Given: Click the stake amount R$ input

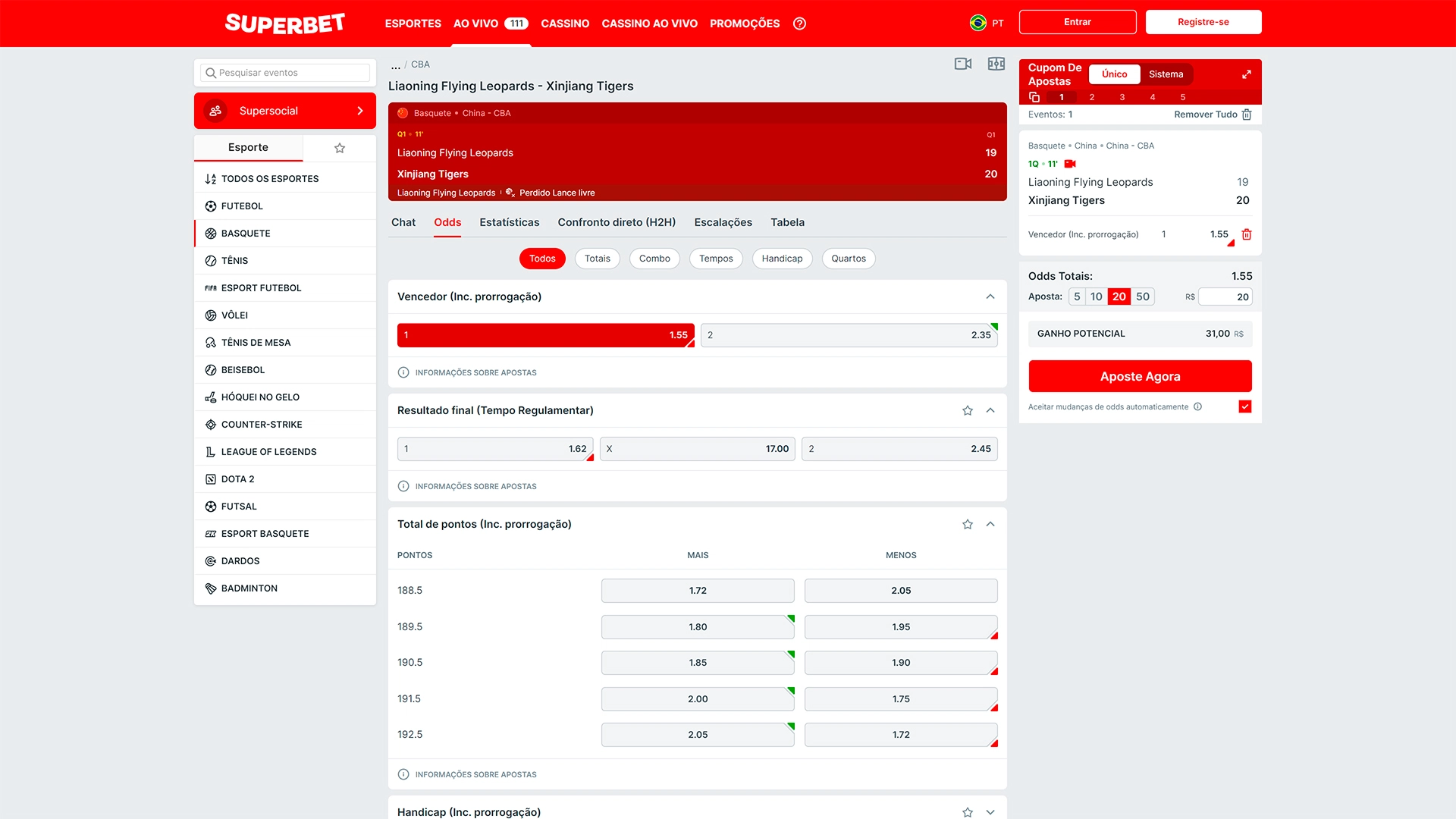Looking at the screenshot, I should pyautogui.click(x=1225, y=297).
